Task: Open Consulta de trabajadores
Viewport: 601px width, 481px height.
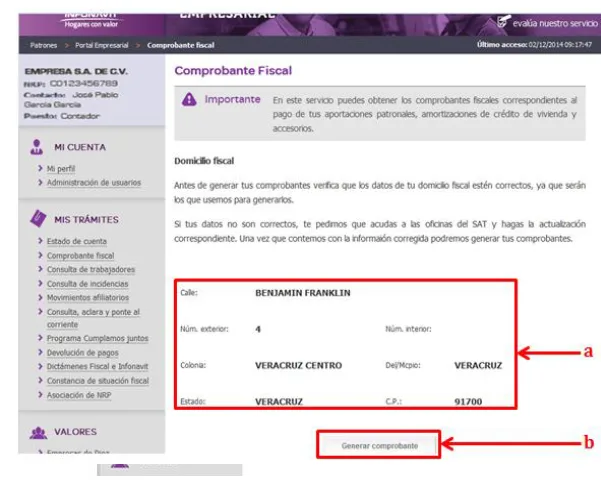Action: (91, 269)
